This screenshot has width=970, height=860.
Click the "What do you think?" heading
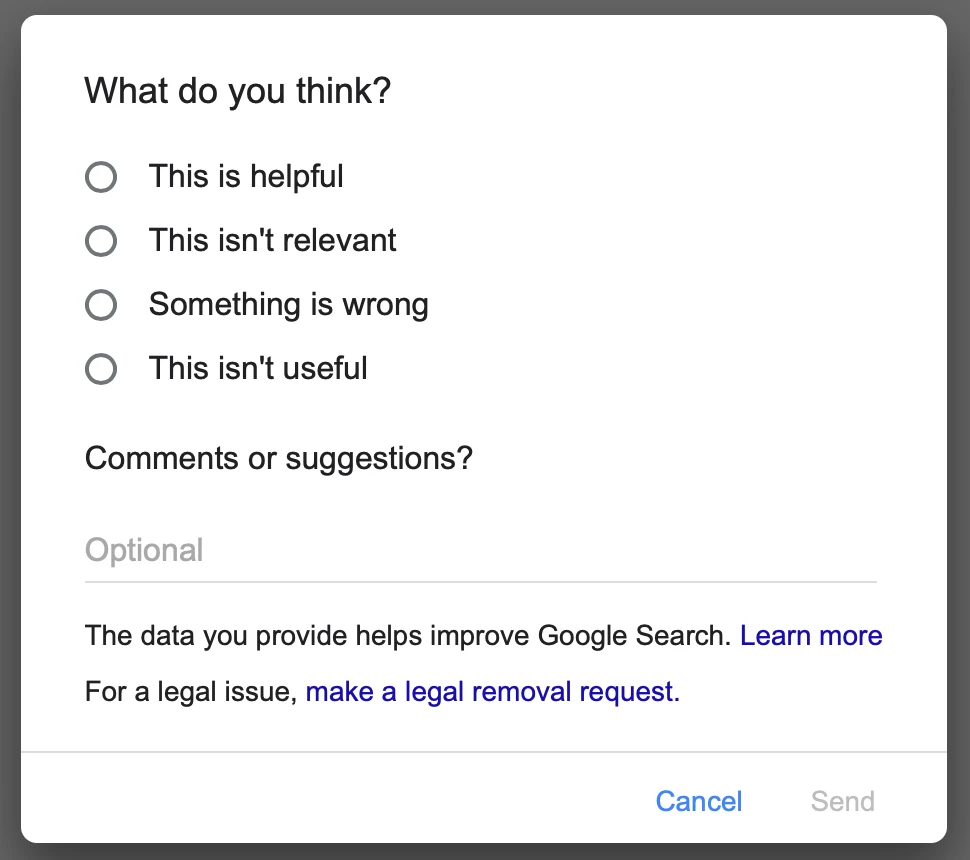tap(238, 92)
